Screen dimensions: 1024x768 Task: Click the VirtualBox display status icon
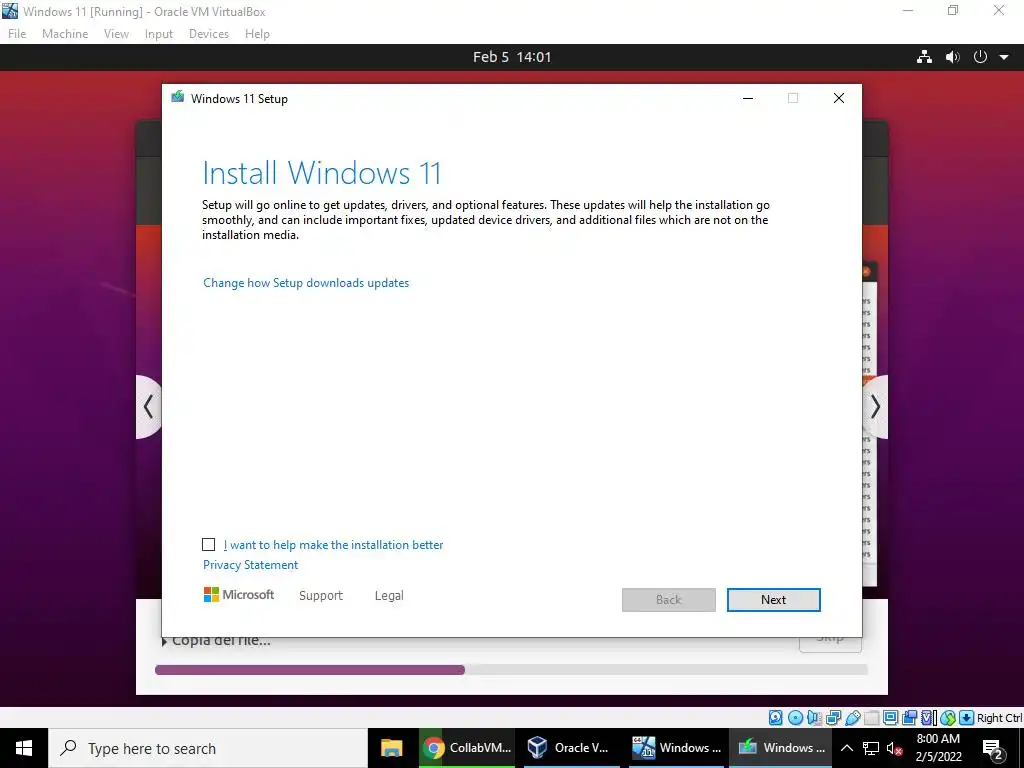pyautogui.click(x=890, y=718)
